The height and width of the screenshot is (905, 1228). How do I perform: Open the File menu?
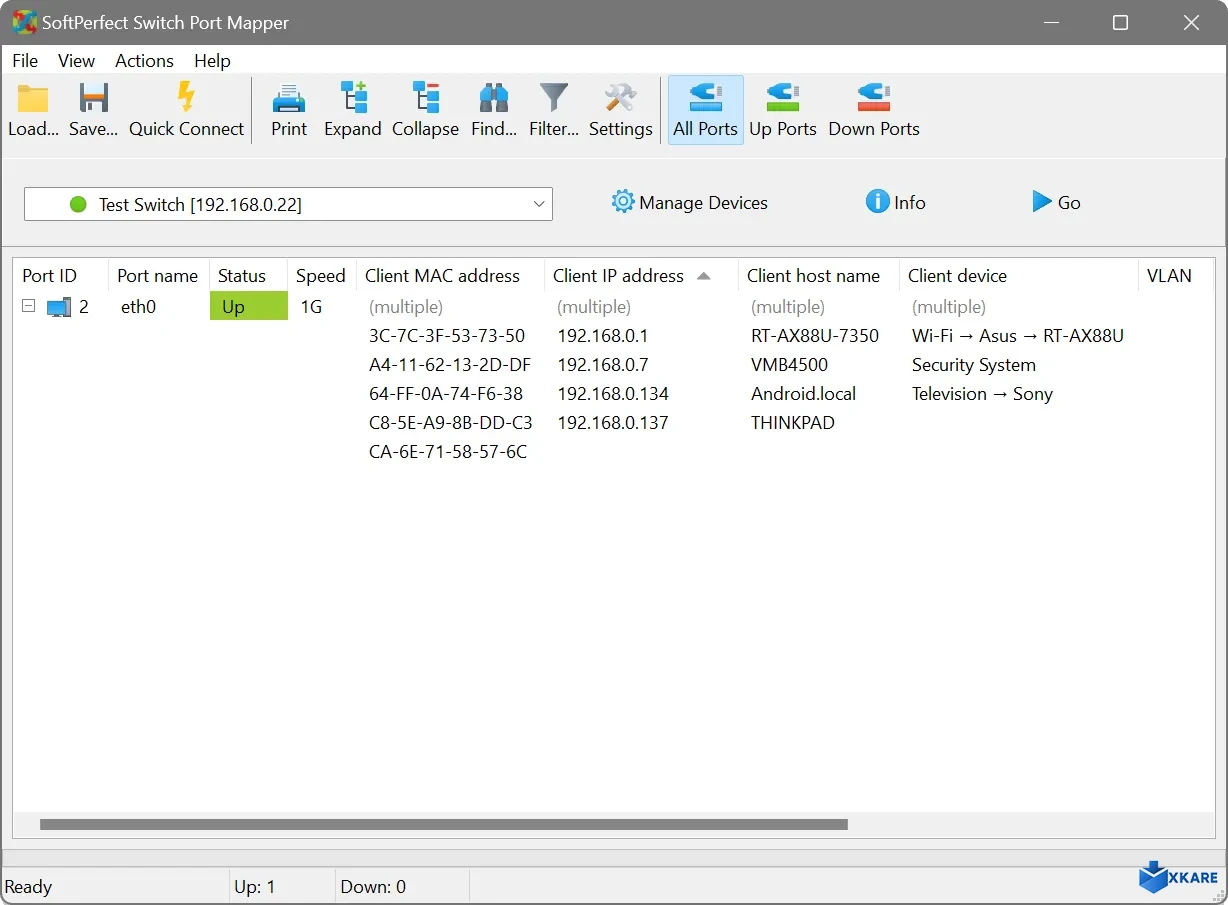25,61
